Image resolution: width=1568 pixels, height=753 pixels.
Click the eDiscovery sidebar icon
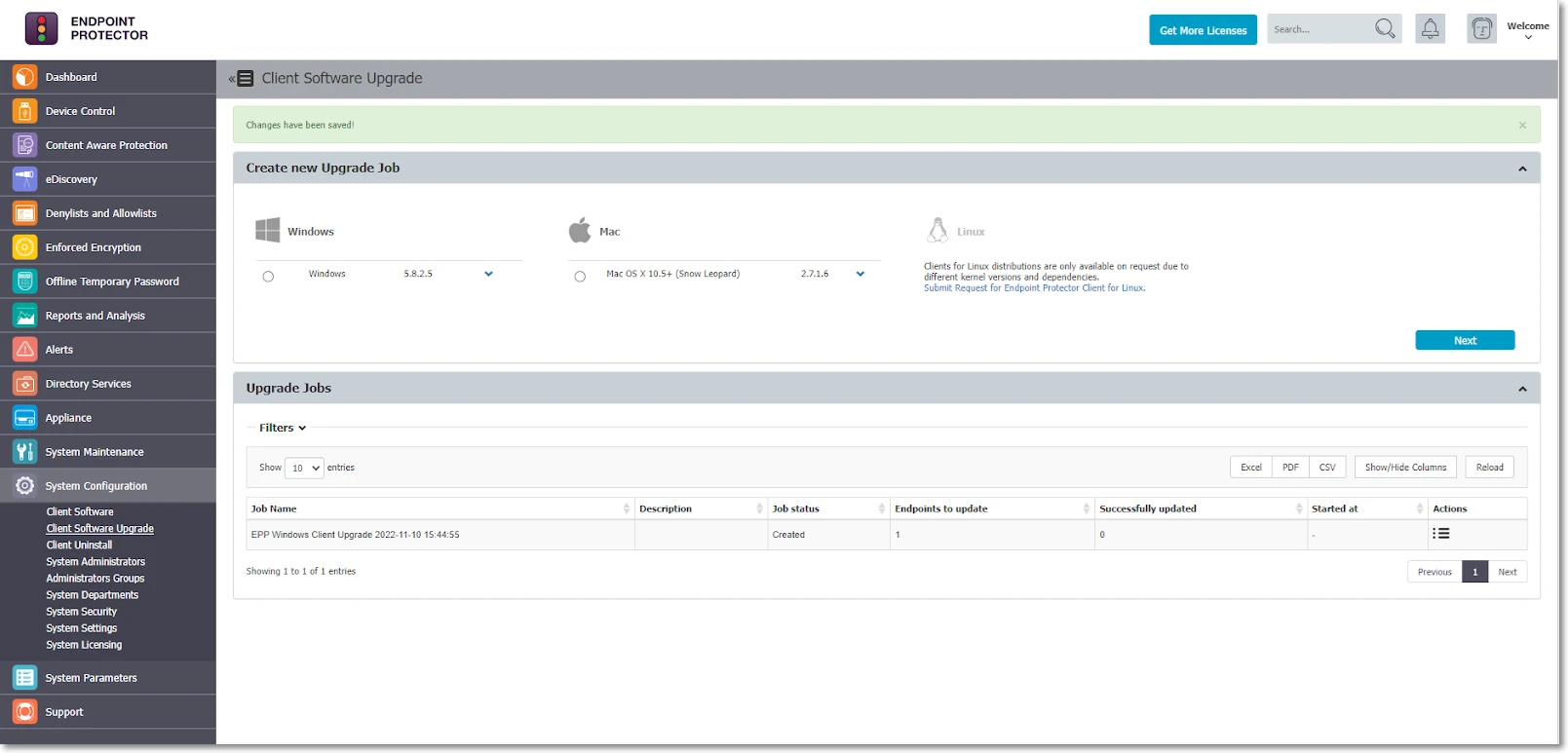(x=25, y=179)
